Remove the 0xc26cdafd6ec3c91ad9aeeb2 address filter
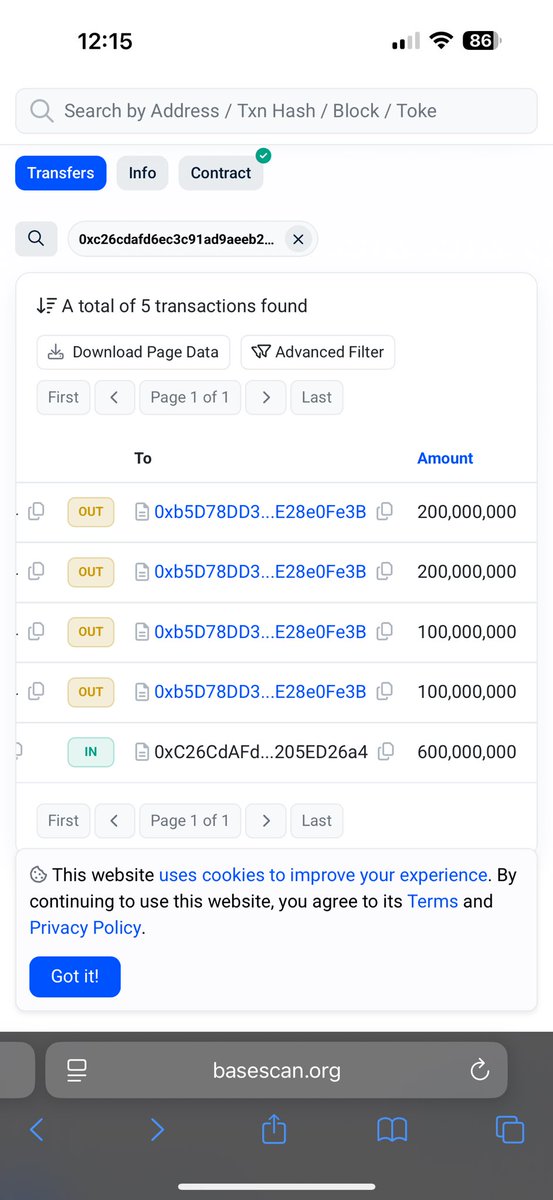This screenshot has width=553, height=1200. (x=298, y=239)
